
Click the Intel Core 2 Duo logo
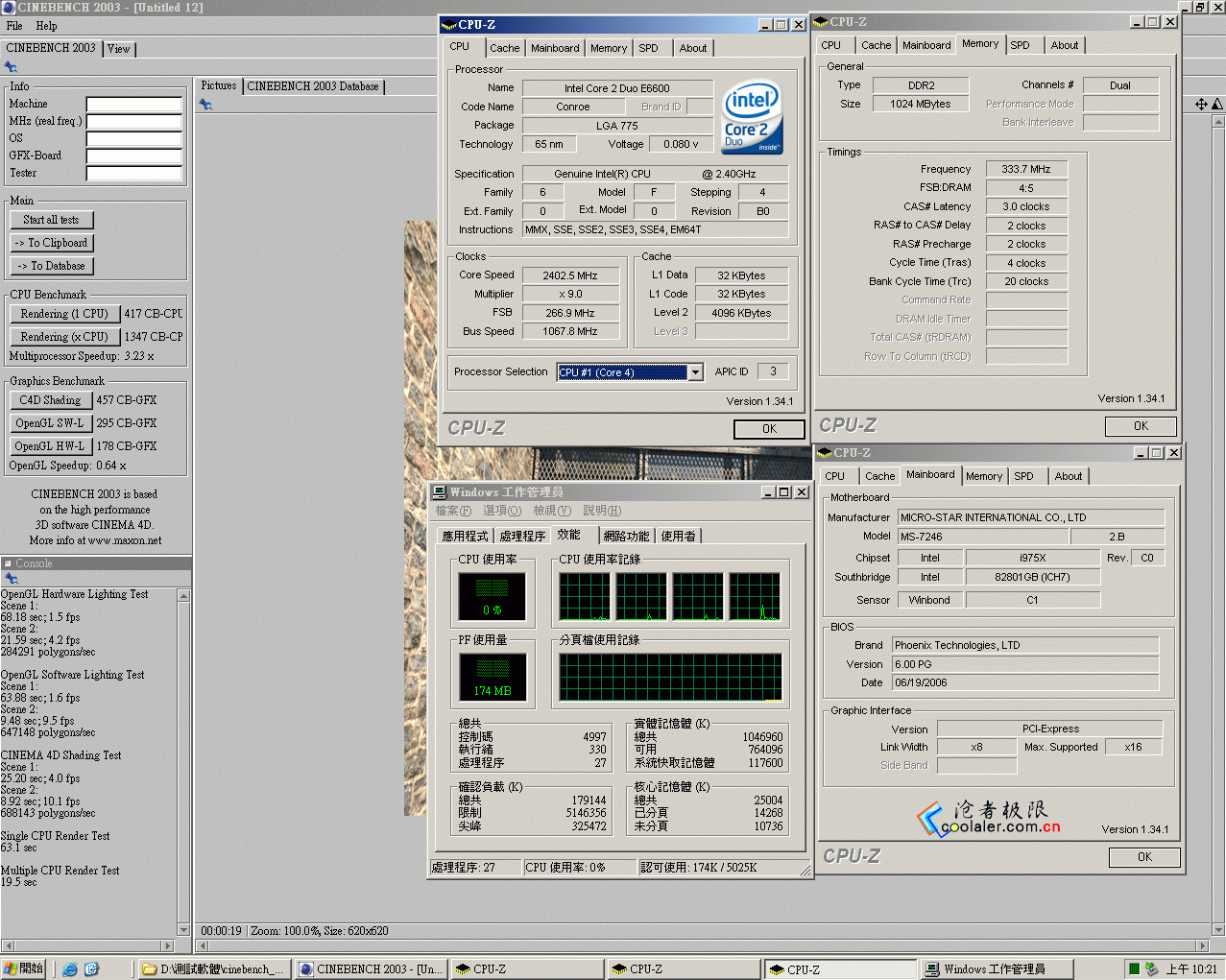(752, 116)
